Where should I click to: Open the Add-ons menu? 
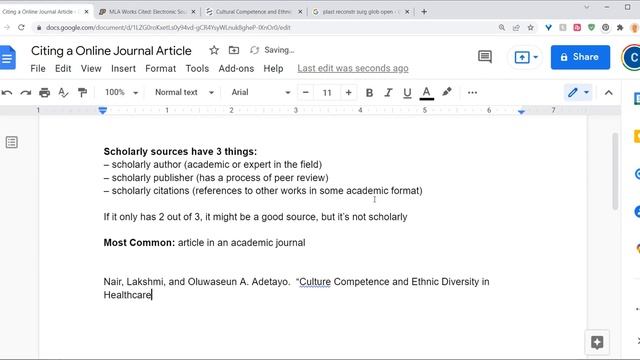[236, 69]
